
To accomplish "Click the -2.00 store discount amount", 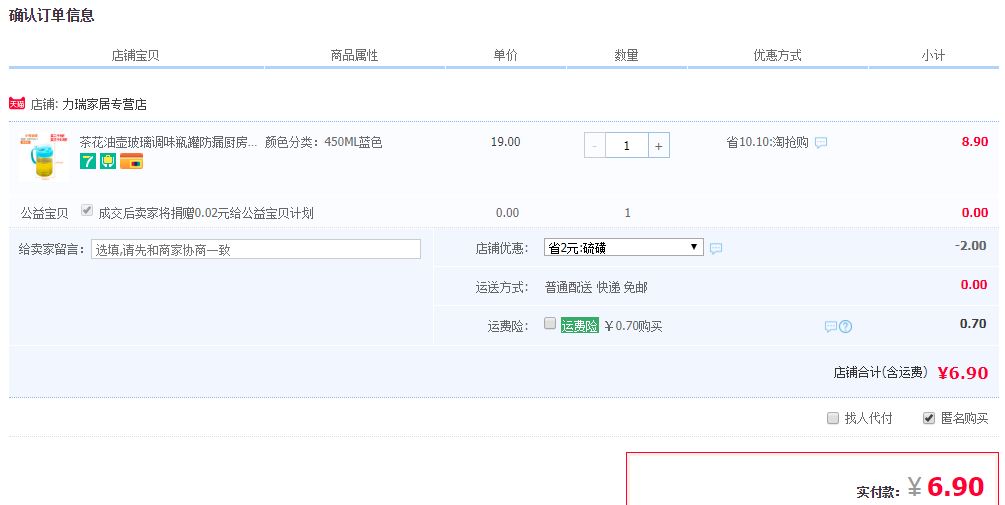I will (x=970, y=245).
